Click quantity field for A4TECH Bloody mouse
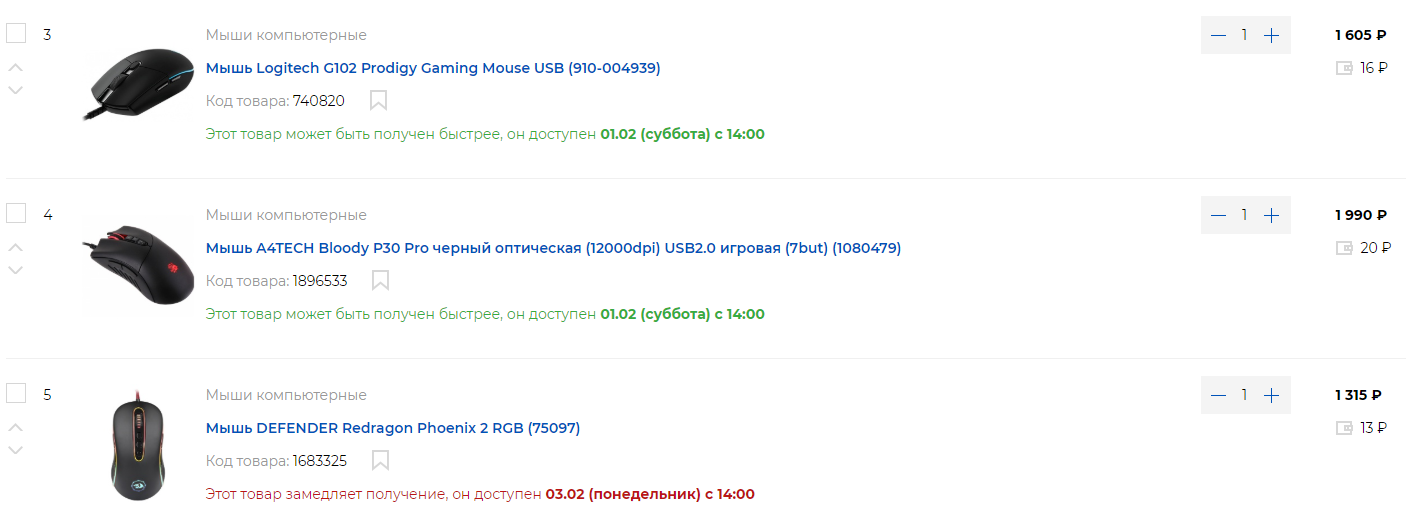 (x=1245, y=215)
